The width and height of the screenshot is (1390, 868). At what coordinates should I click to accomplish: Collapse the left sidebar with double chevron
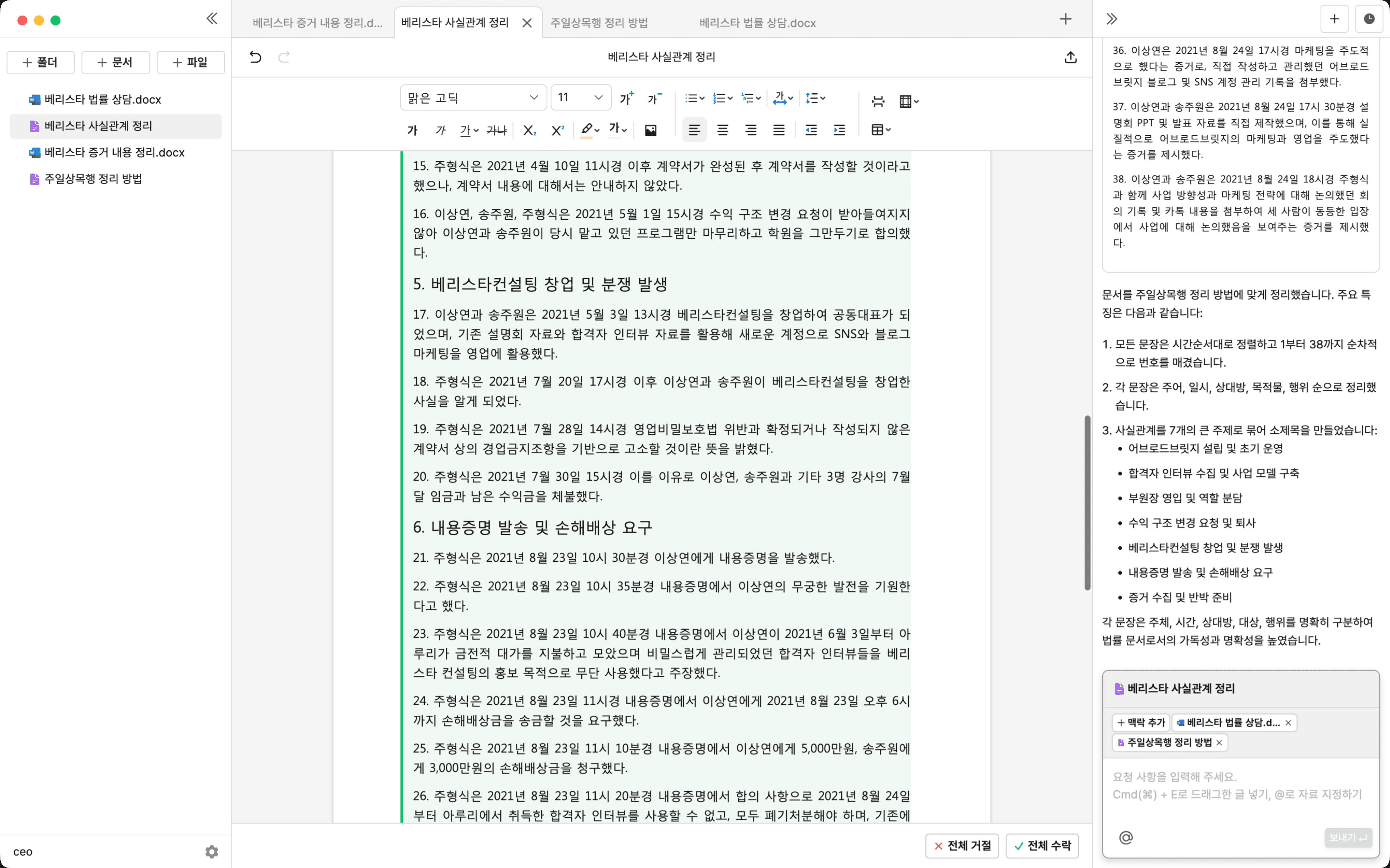(212, 19)
